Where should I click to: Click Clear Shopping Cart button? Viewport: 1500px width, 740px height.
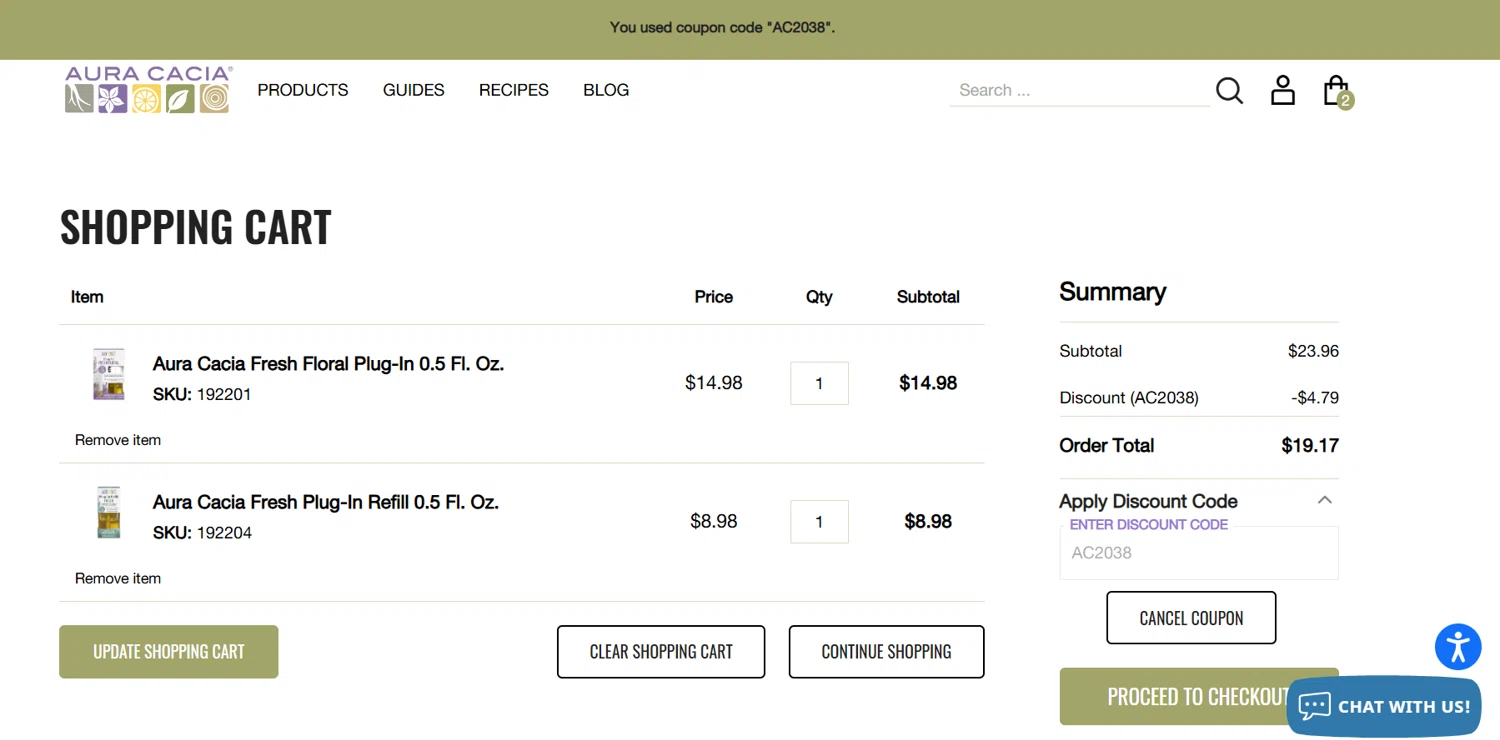click(x=661, y=652)
